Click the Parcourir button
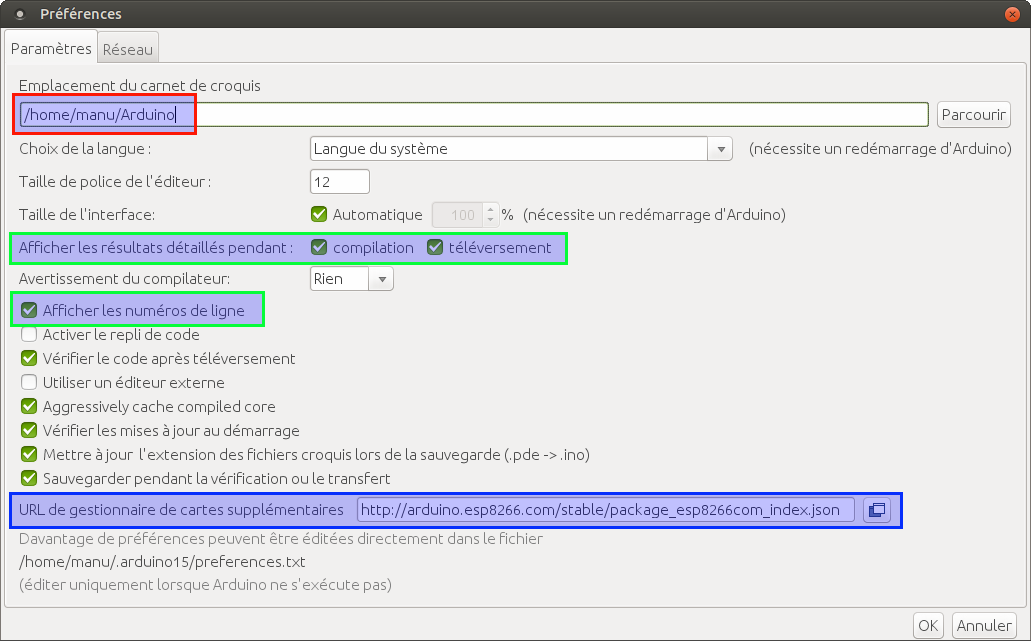 pyautogui.click(x=973, y=115)
